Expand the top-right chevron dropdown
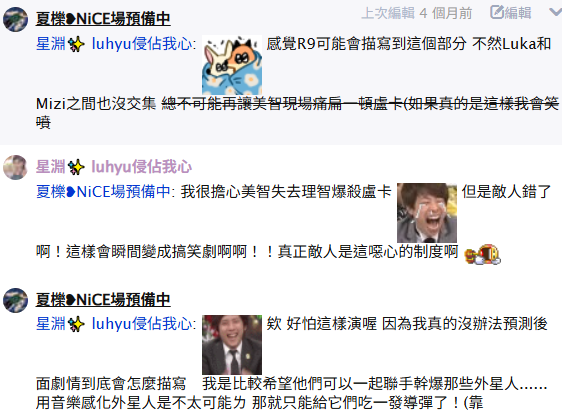The width and height of the screenshot is (562, 413). point(556,12)
